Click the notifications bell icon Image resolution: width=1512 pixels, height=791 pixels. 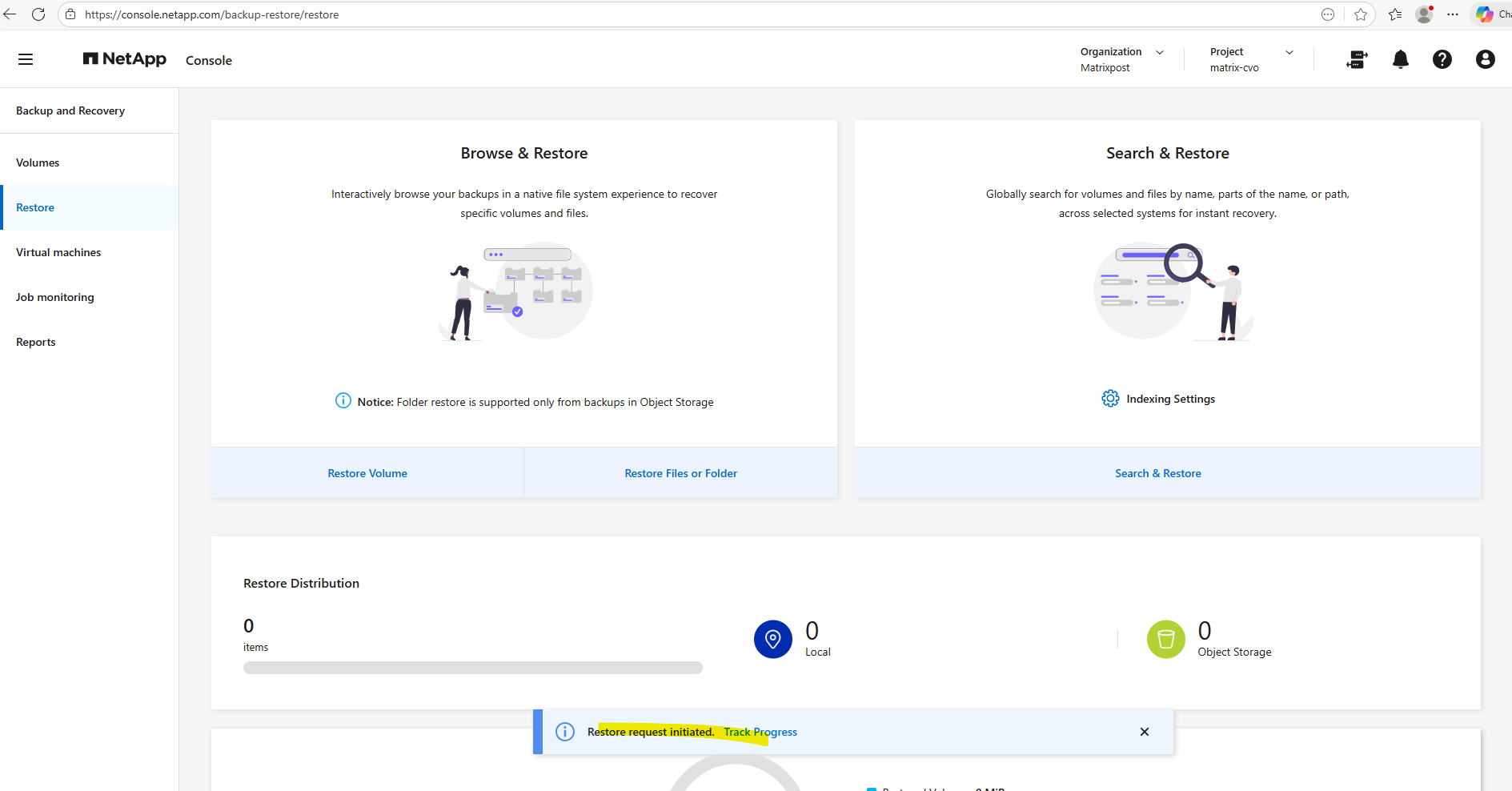[1400, 59]
